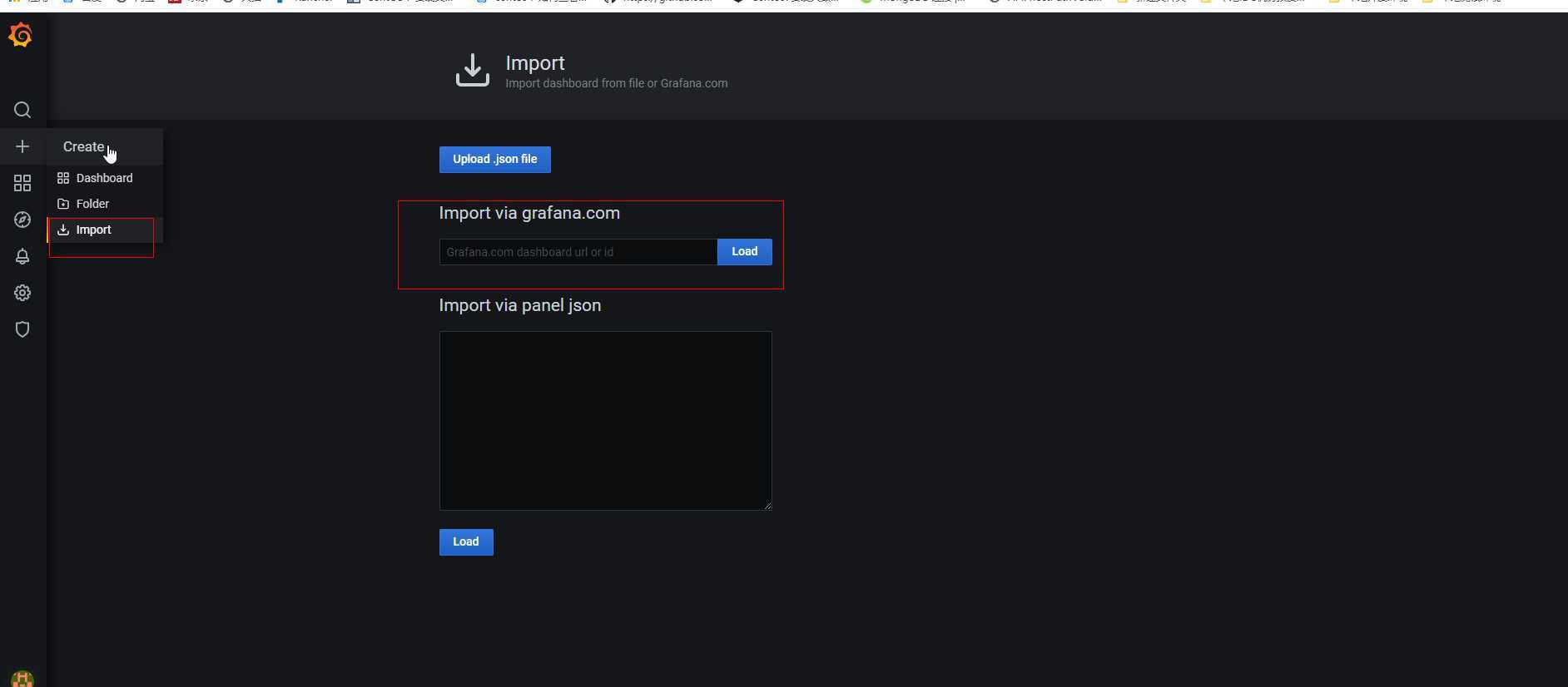The width and height of the screenshot is (1568, 687).
Task: Open the Dashboards four-squares sidebar icon
Action: (x=22, y=183)
